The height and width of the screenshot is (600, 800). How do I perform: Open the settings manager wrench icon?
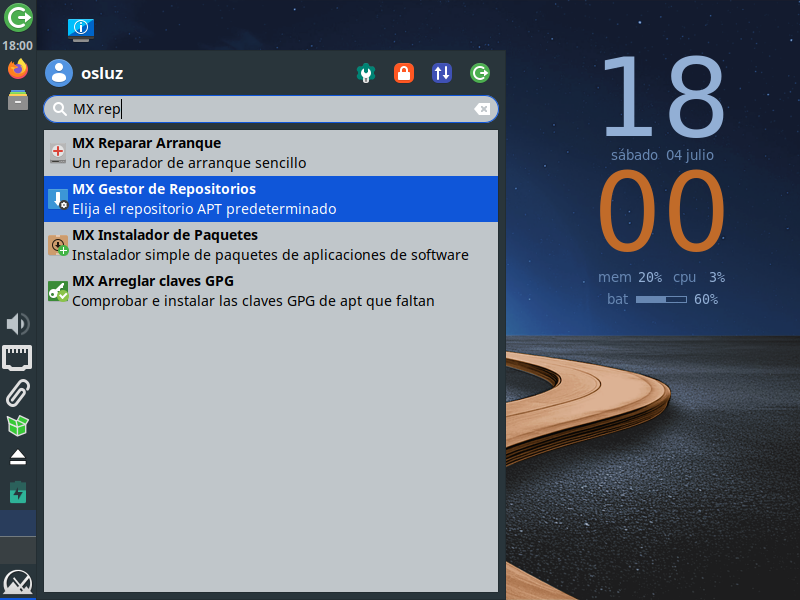(x=366, y=73)
